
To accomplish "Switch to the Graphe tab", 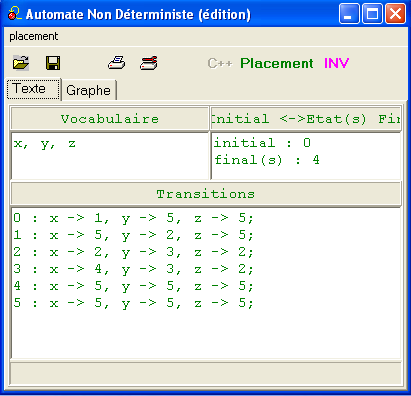I will click(x=89, y=90).
